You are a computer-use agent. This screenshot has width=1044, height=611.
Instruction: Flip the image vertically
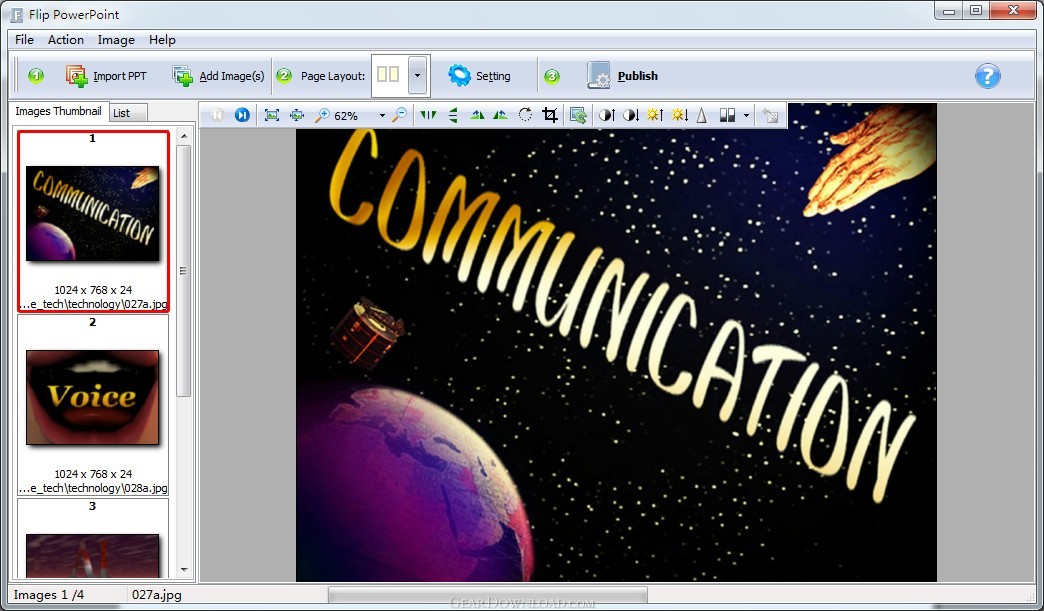point(453,115)
